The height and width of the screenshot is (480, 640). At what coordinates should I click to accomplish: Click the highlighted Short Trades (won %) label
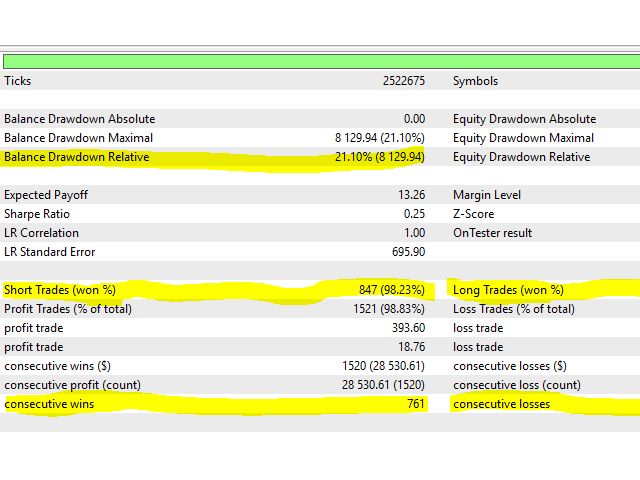[x=60, y=290]
